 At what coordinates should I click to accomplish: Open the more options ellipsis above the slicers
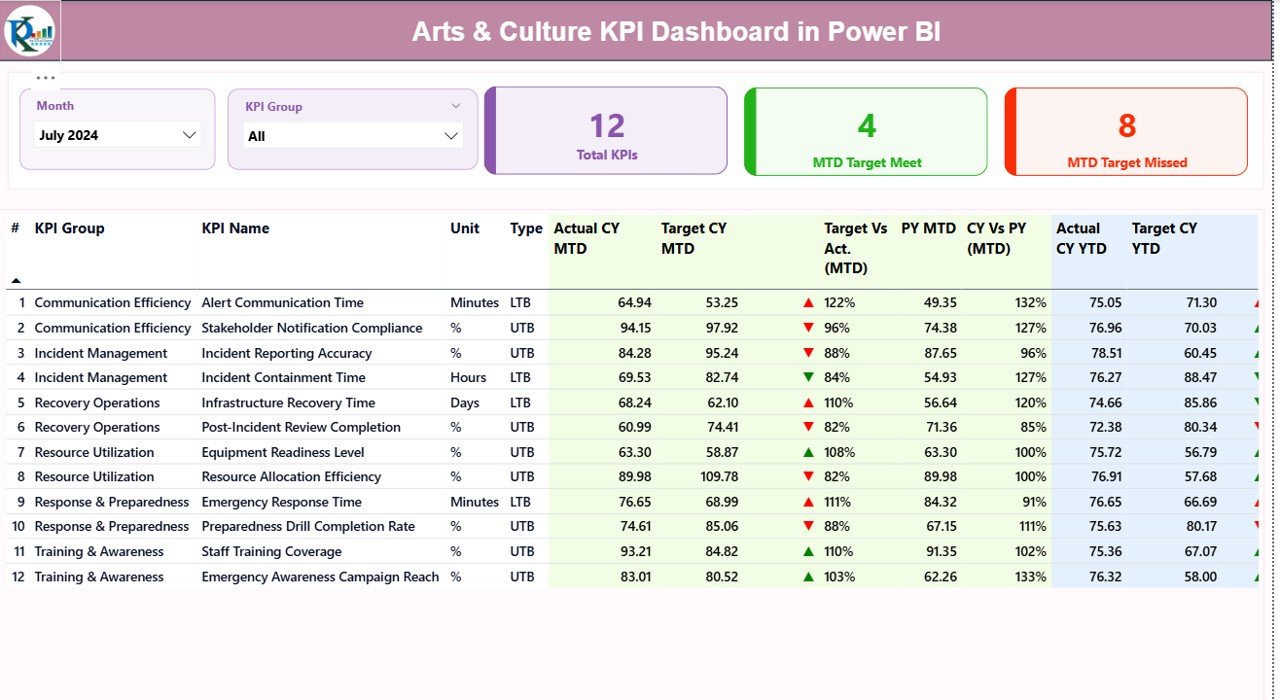[44, 76]
